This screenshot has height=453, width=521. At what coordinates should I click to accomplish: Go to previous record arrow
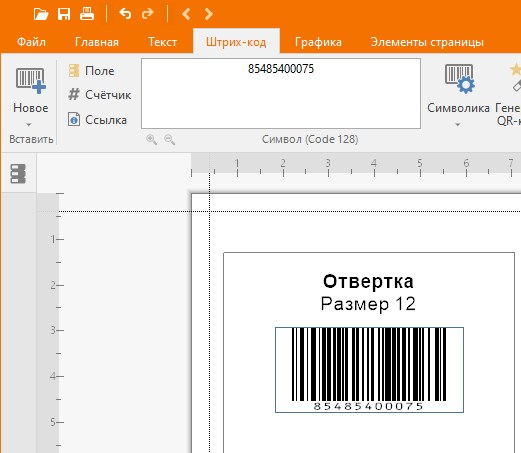(x=186, y=14)
